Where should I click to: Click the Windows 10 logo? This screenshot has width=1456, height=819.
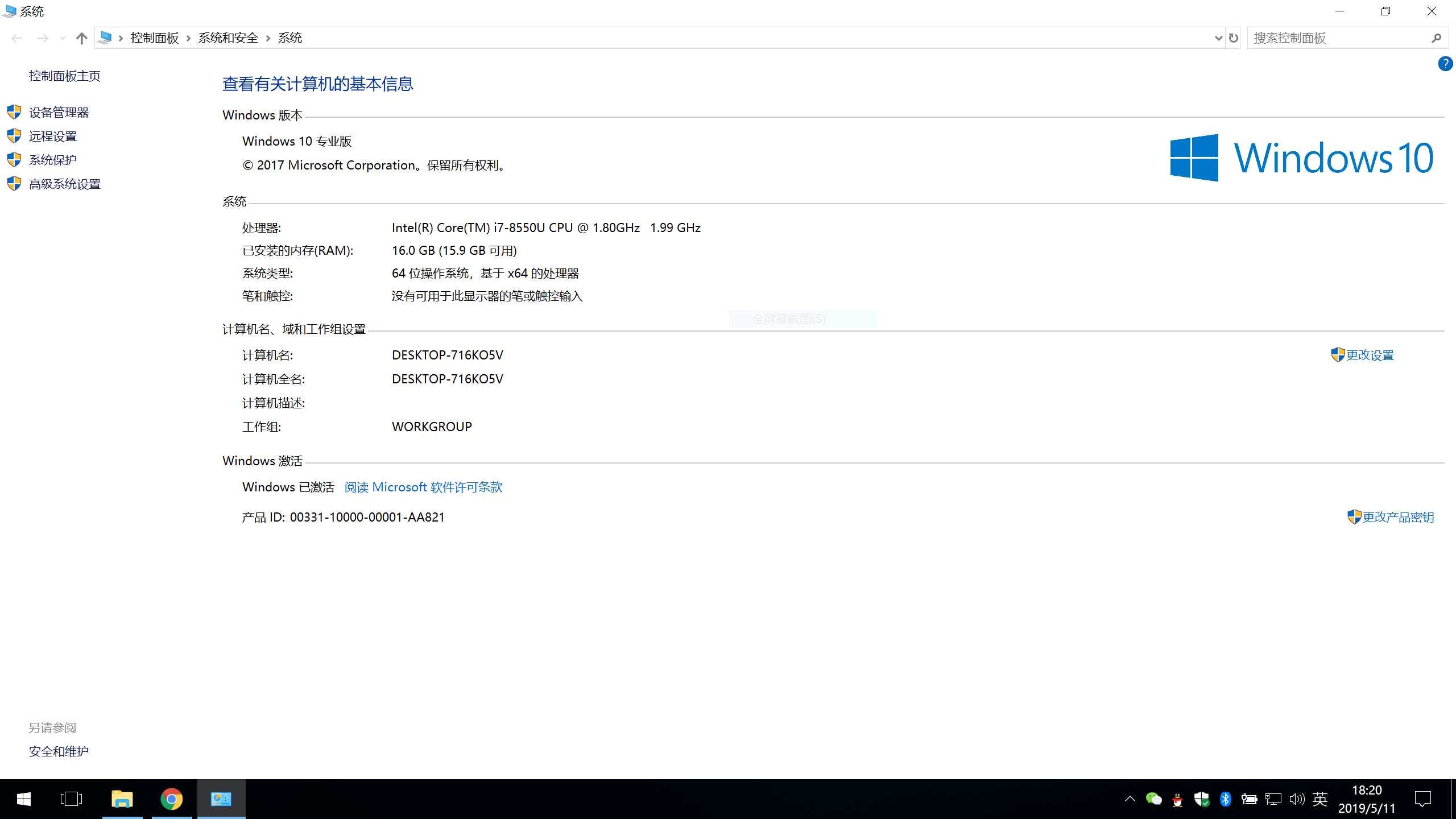pyautogui.click(x=1302, y=158)
